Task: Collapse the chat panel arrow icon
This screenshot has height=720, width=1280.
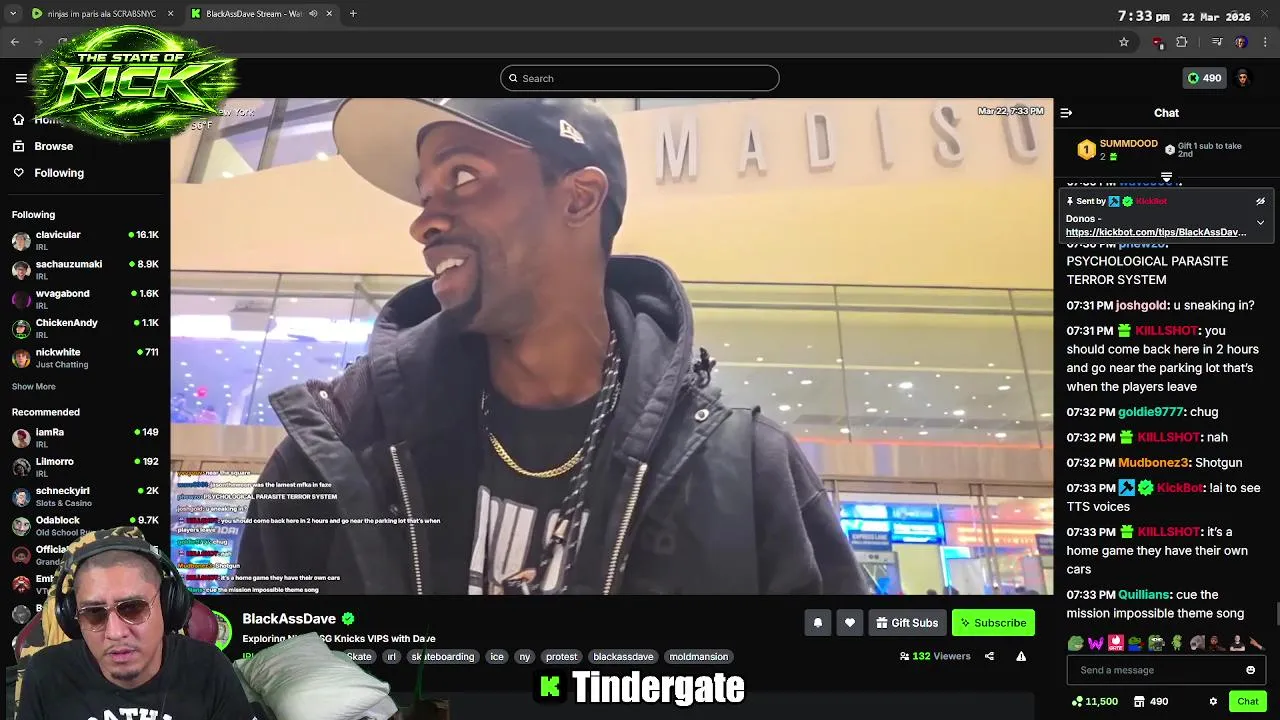Action: (x=1066, y=113)
